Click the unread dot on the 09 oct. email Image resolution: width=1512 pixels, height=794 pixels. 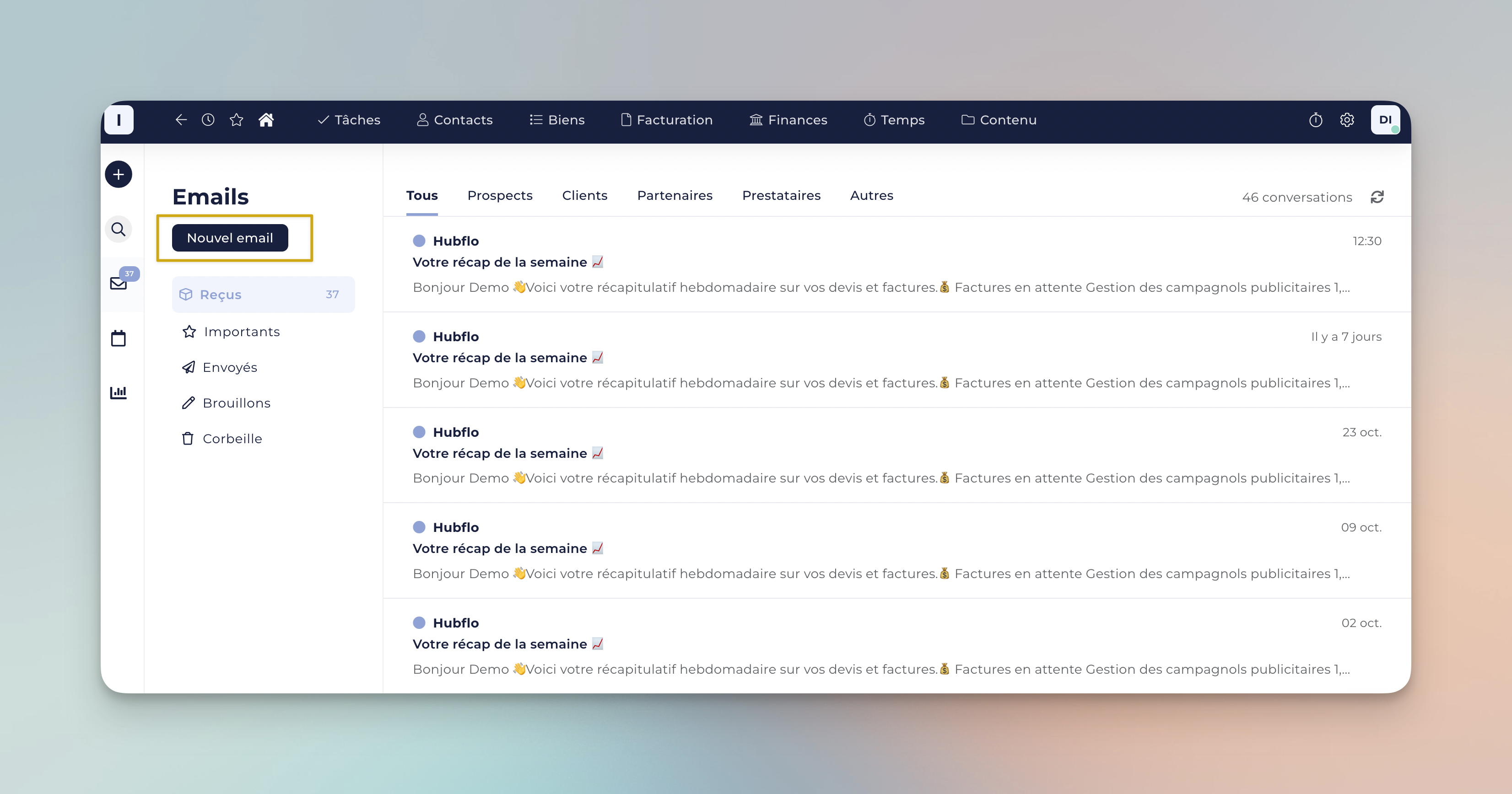coord(419,527)
